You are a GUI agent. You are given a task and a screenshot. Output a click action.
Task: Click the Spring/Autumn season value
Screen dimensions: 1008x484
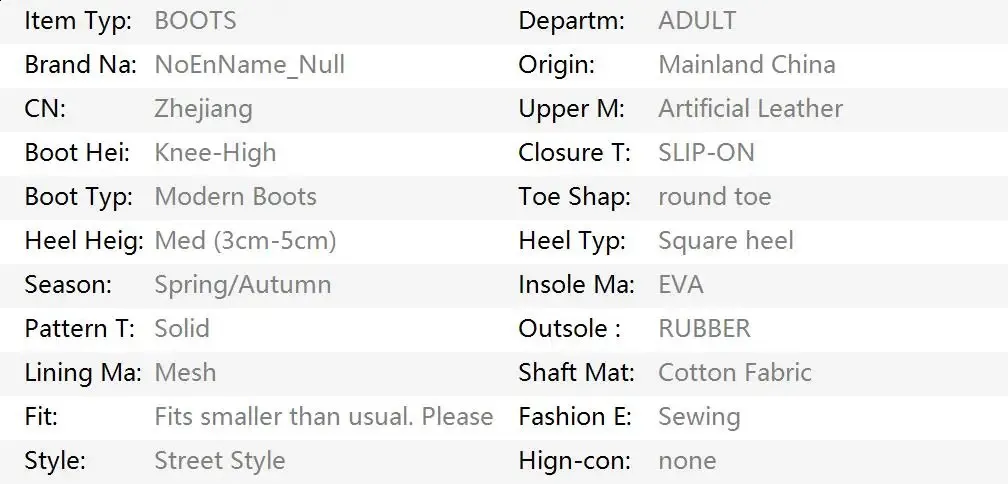click(x=243, y=285)
